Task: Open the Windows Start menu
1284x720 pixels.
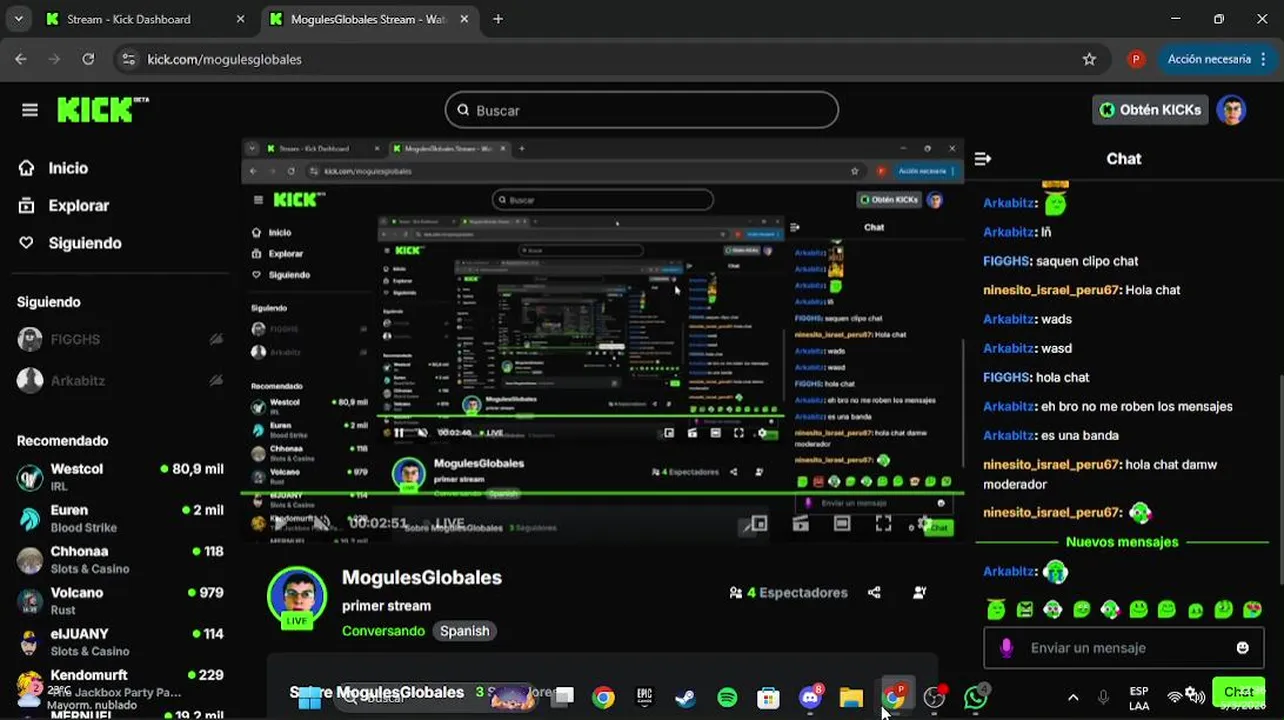Action: pyautogui.click(x=310, y=697)
